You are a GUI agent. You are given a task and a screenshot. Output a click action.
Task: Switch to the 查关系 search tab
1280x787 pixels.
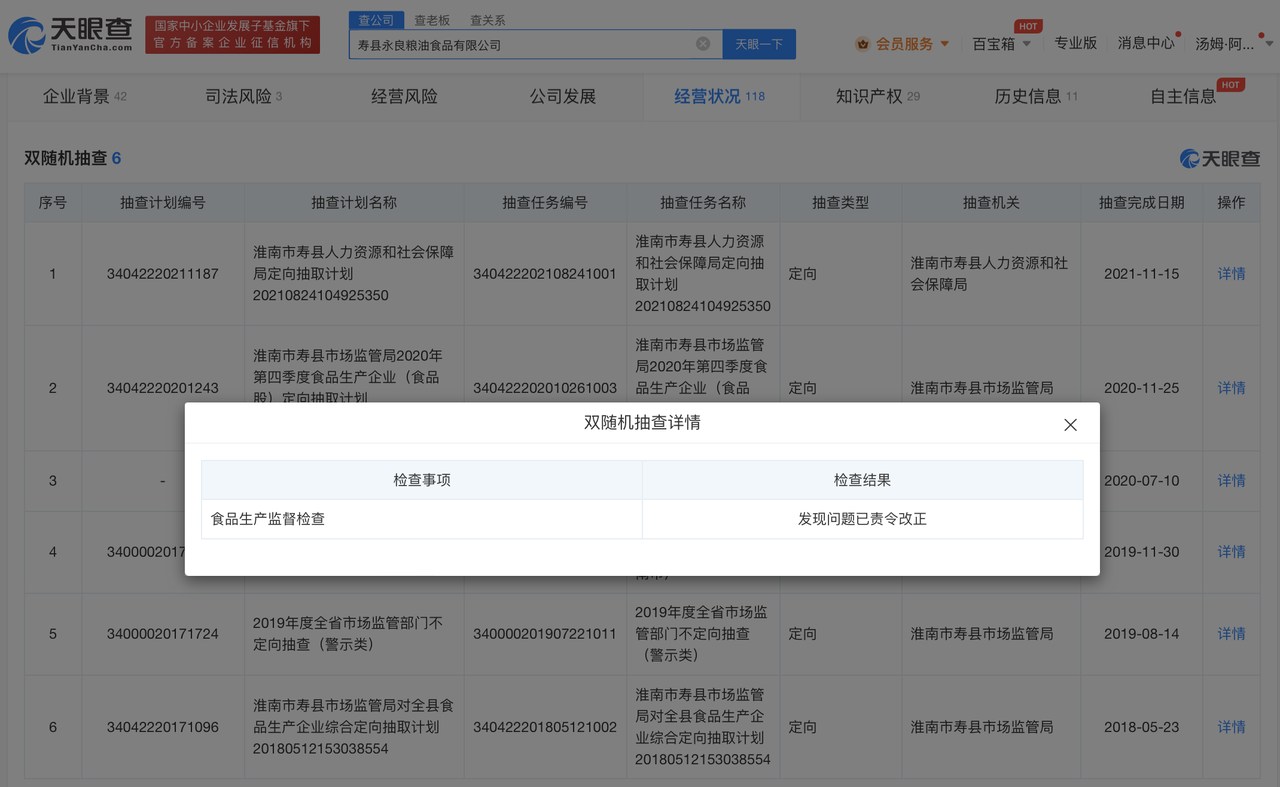pos(487,20)
